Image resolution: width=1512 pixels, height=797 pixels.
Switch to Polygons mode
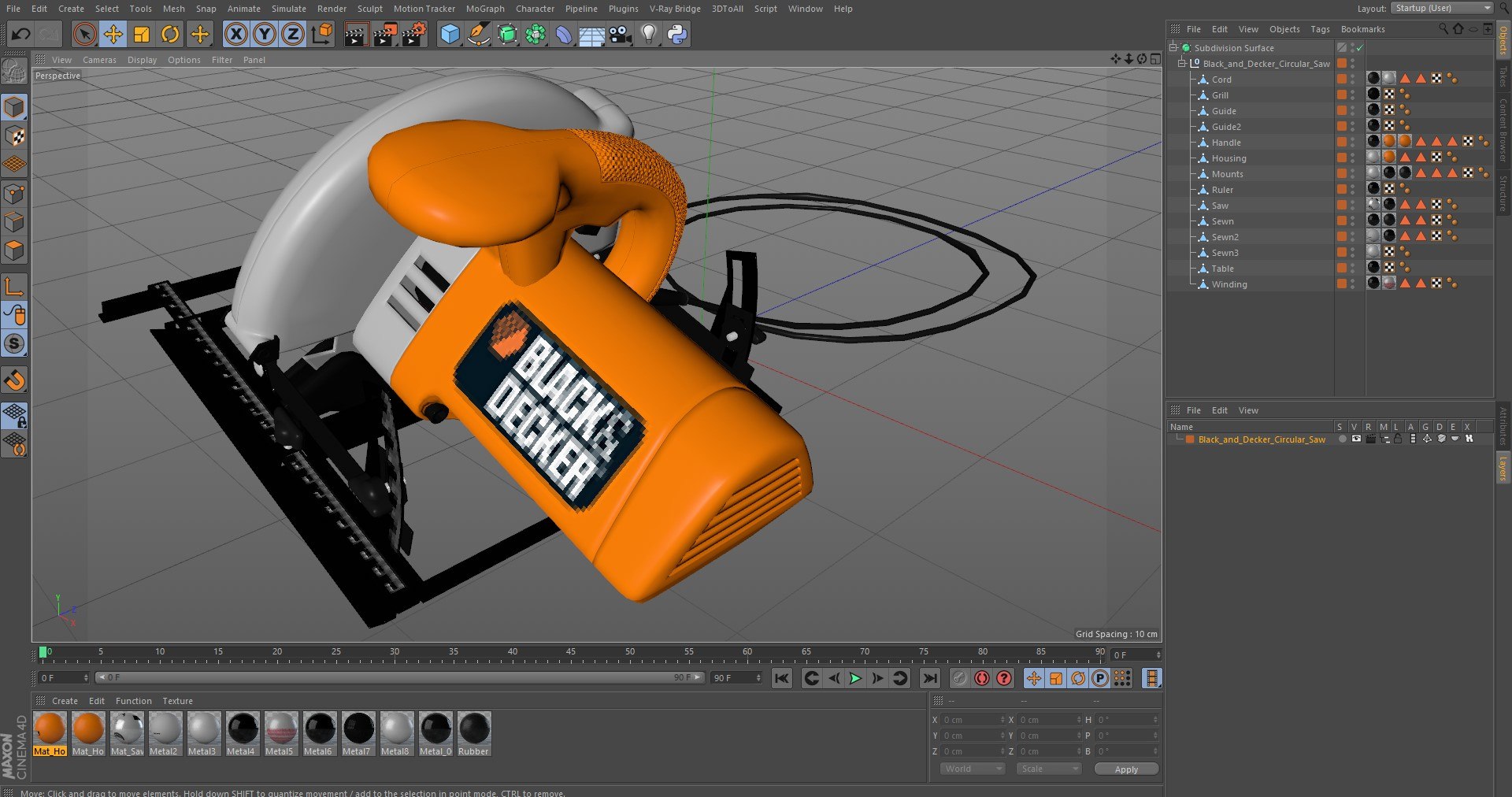click(x=14, y=250)
